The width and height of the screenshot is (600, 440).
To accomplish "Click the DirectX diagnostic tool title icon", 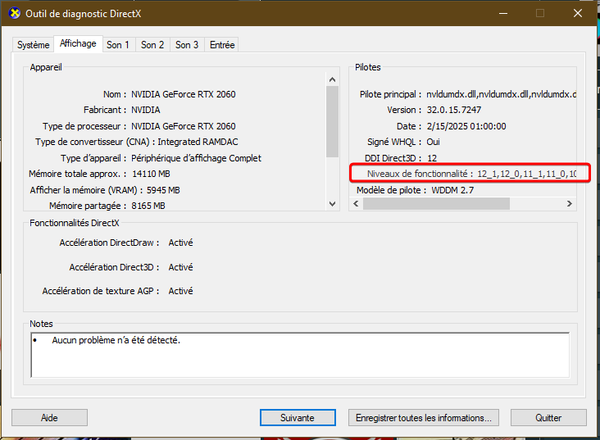I will (15, 13).
